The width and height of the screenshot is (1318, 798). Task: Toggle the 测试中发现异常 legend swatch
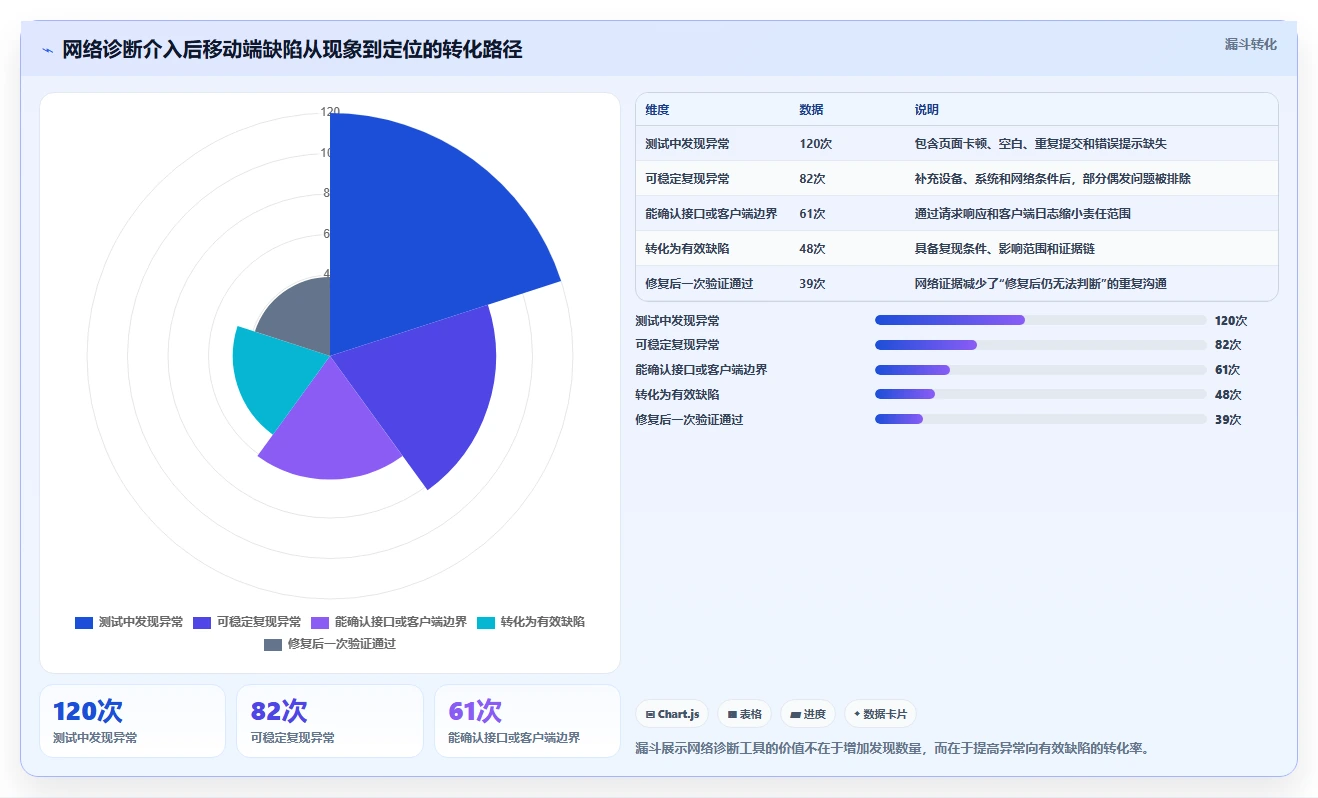coord(84,622)
